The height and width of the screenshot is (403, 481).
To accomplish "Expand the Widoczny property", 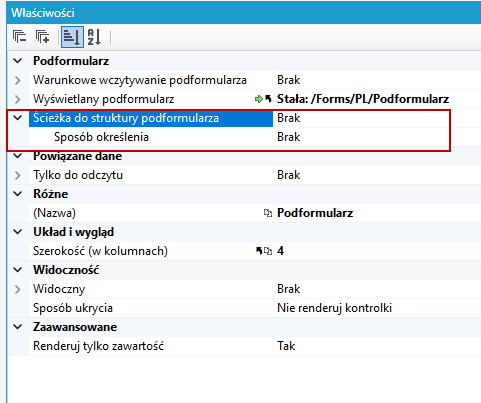I will 18,289.
